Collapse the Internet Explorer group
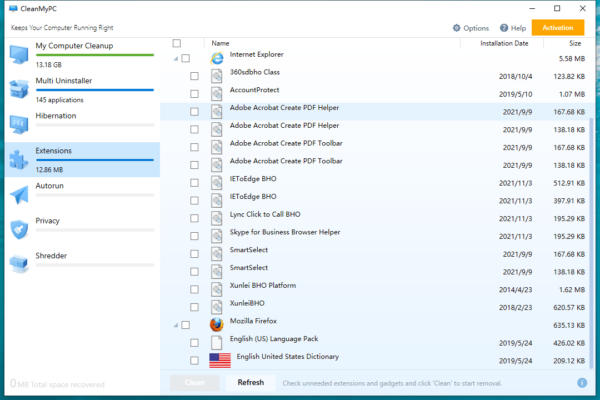The image size is (600, 400). click(176, 59)
